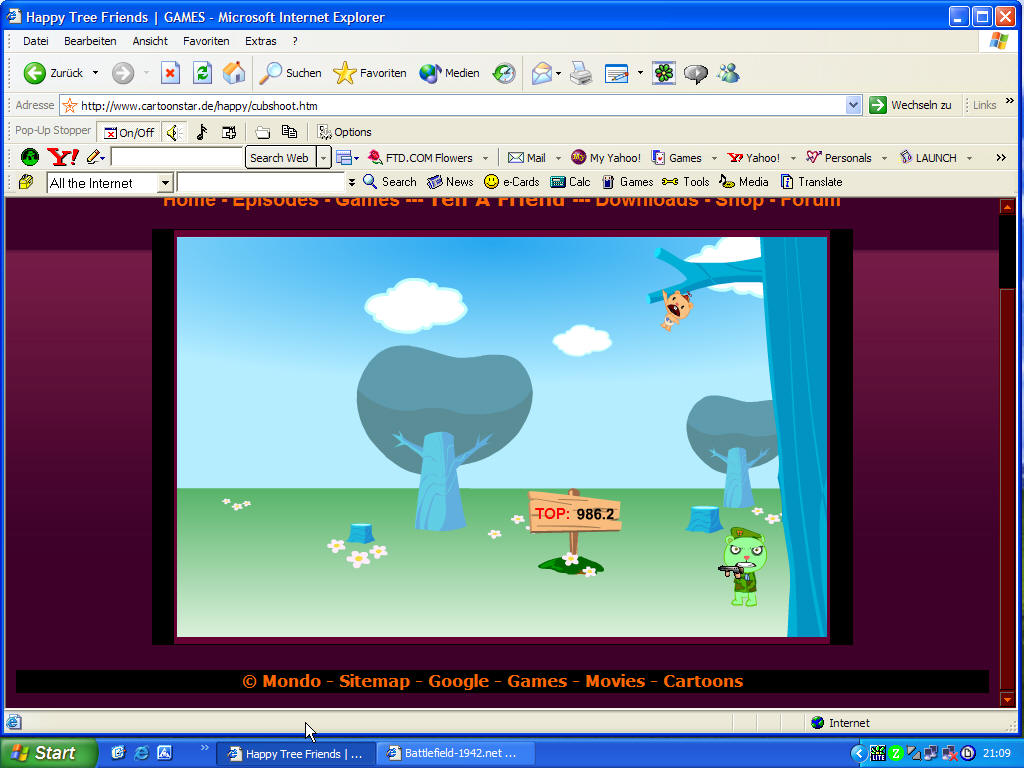Click the green face icon left of Y!

click(x=30, y=157)
